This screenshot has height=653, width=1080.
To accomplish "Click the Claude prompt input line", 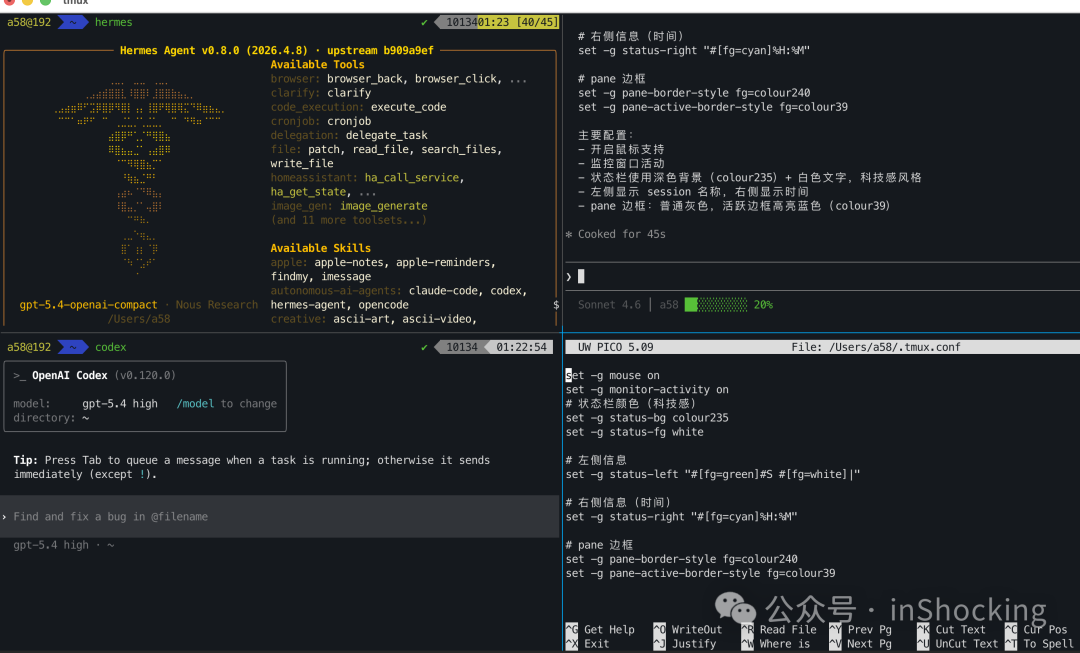I will click(x=822, y=276).
